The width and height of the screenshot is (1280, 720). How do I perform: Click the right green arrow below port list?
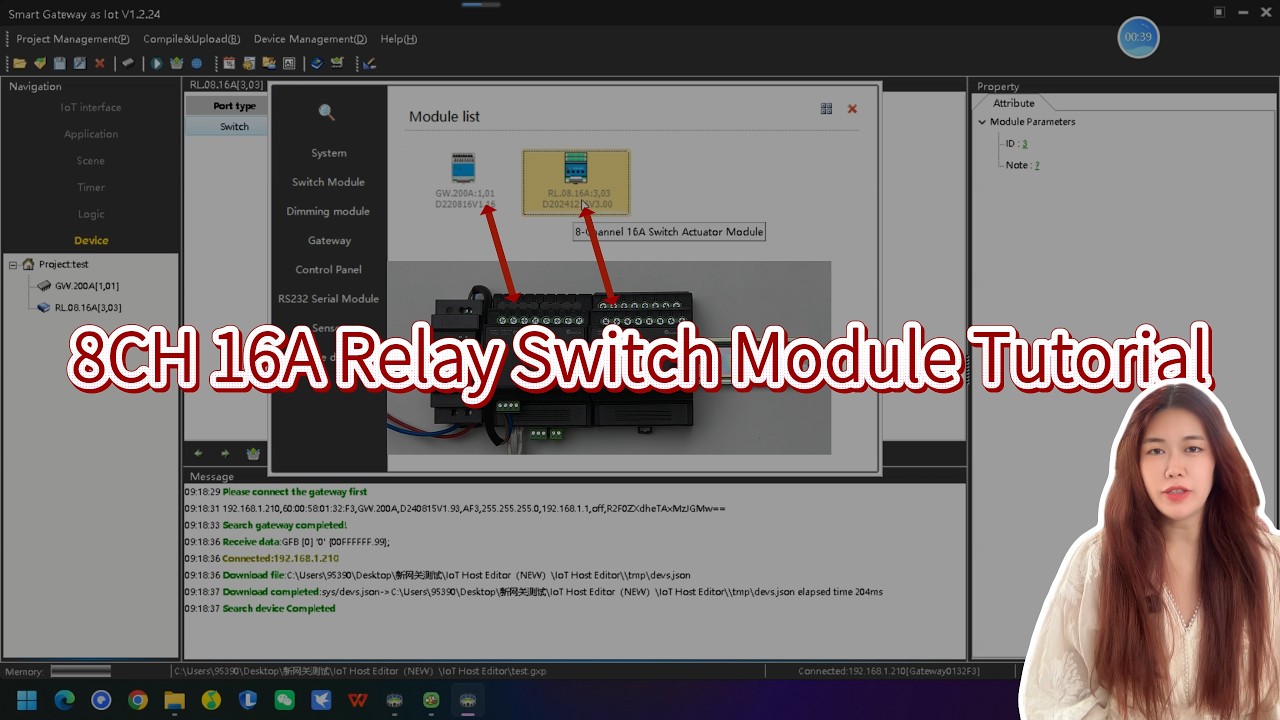pyautogui.click(x=225, y=454)
